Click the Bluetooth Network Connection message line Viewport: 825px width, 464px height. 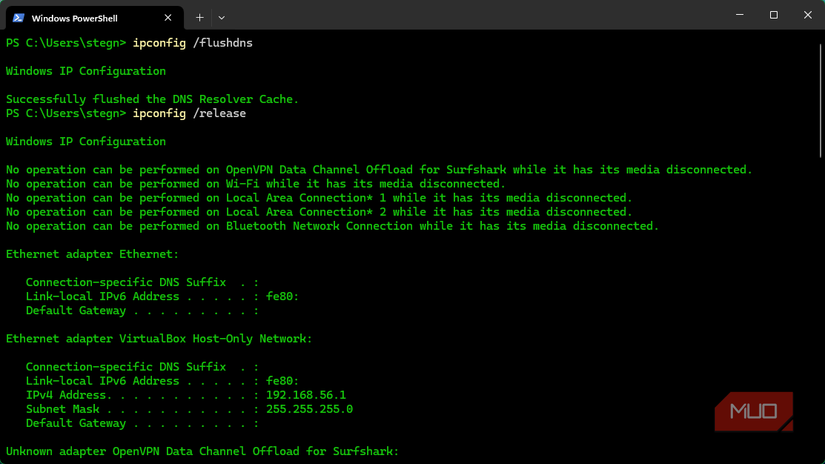(x=332, y=226)
